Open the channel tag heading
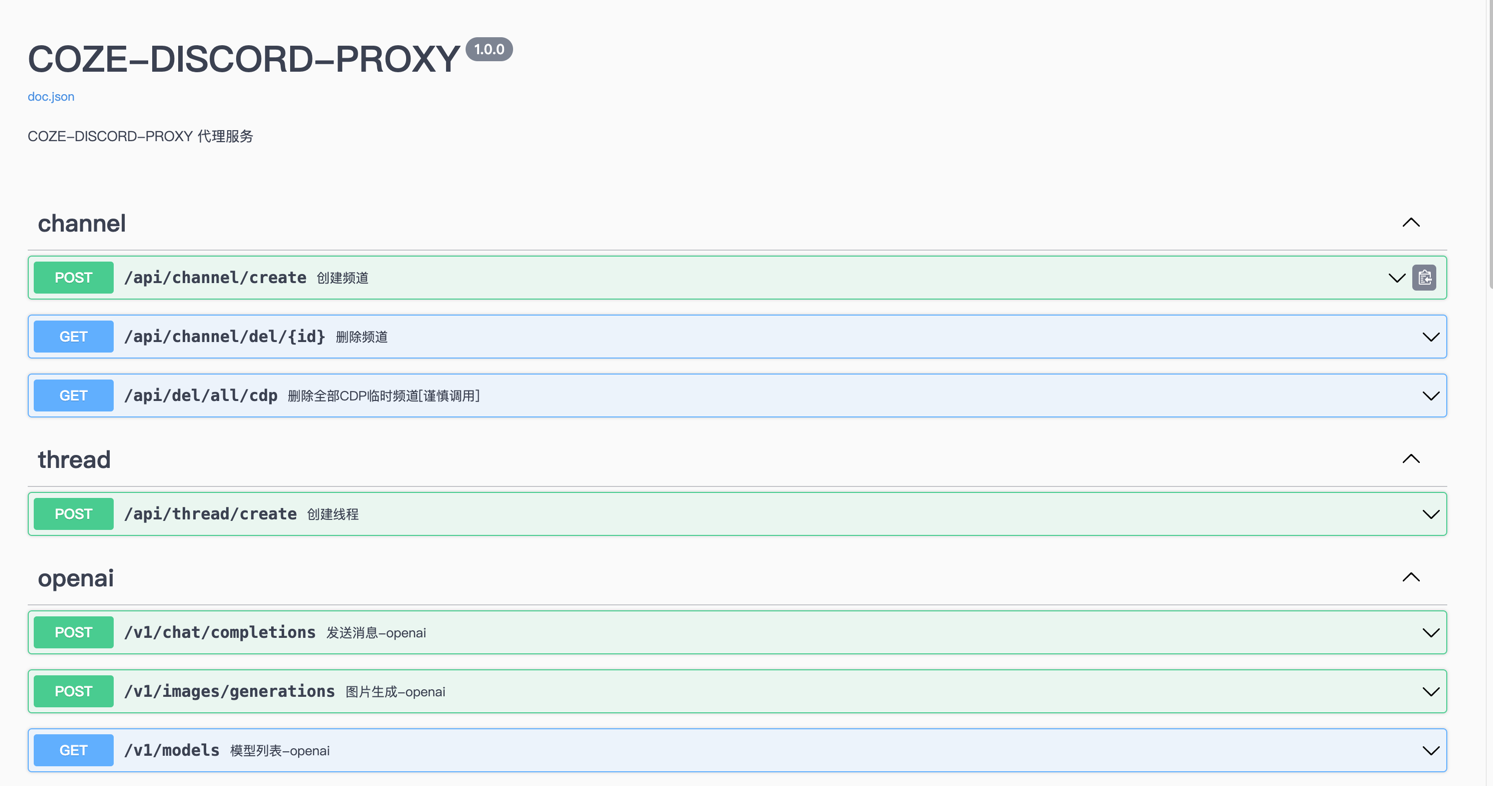Screen dimensions: 1493x786 82,223
